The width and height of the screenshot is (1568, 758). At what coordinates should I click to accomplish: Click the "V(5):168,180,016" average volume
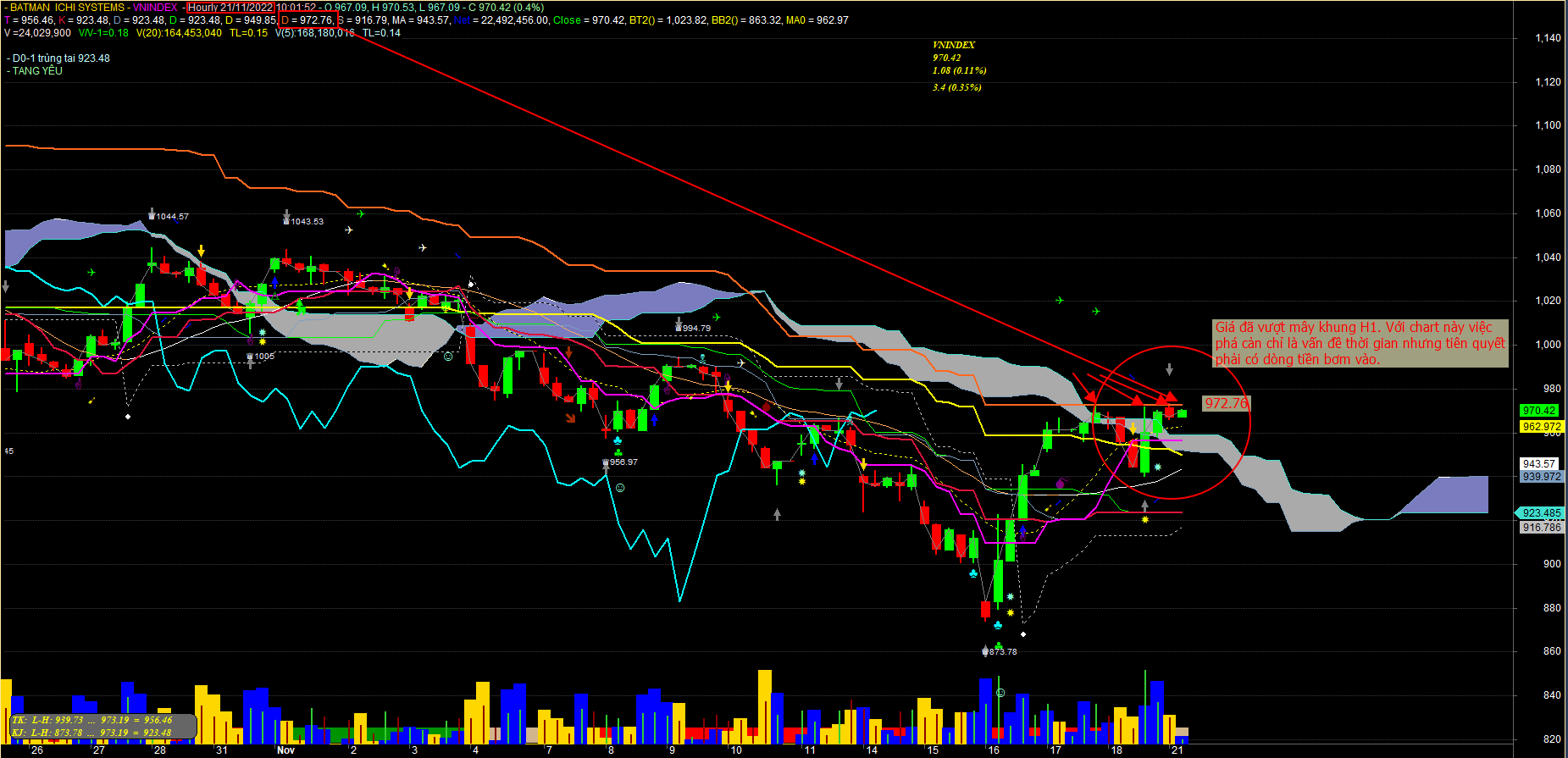(x=315, y=33)
